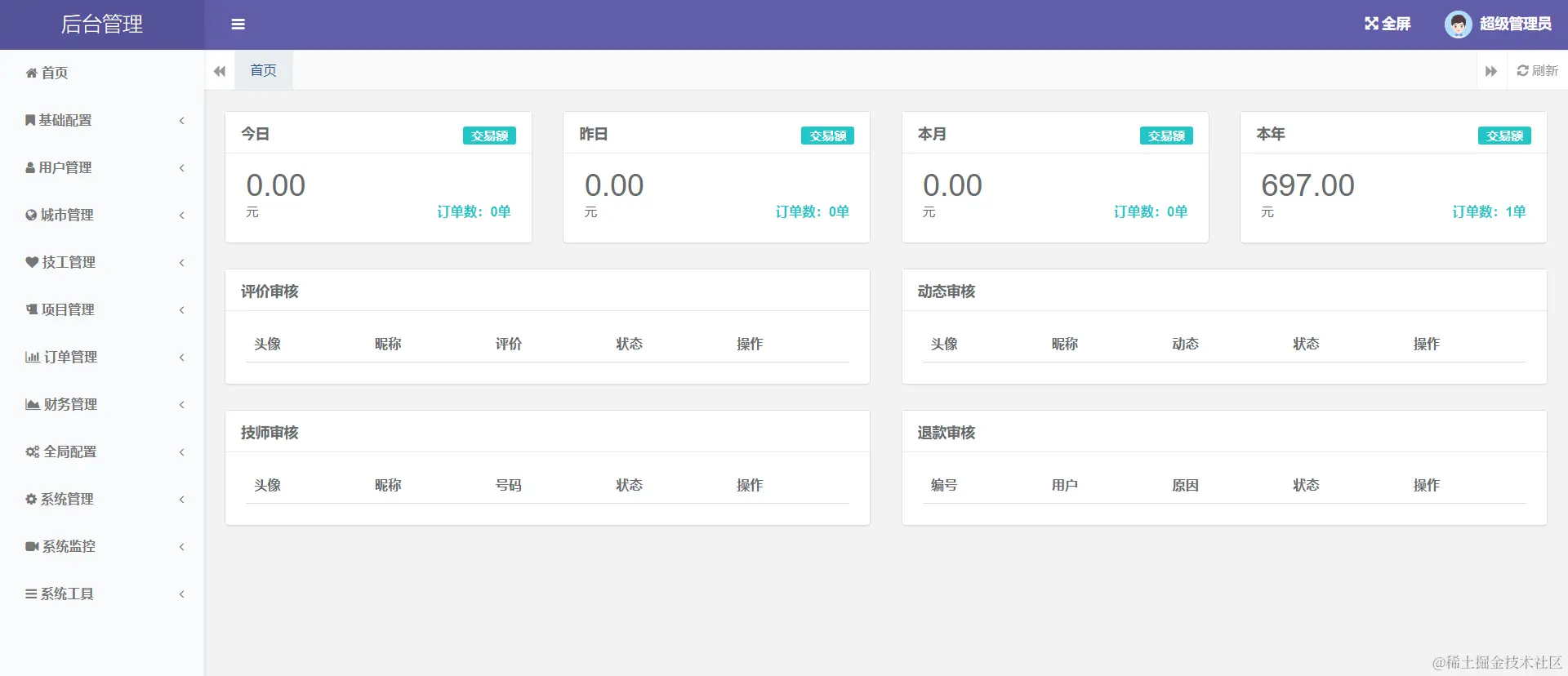Click the 退款审核 panel heading

[947, 433]
